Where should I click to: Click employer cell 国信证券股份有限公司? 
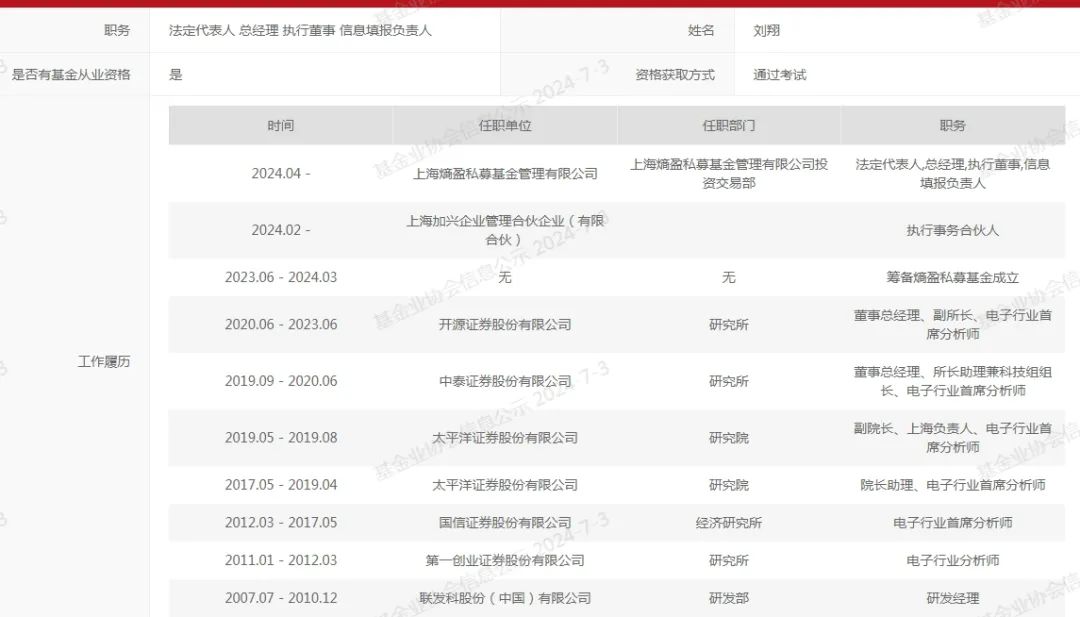pyautogui.click(x=505, y=523)
